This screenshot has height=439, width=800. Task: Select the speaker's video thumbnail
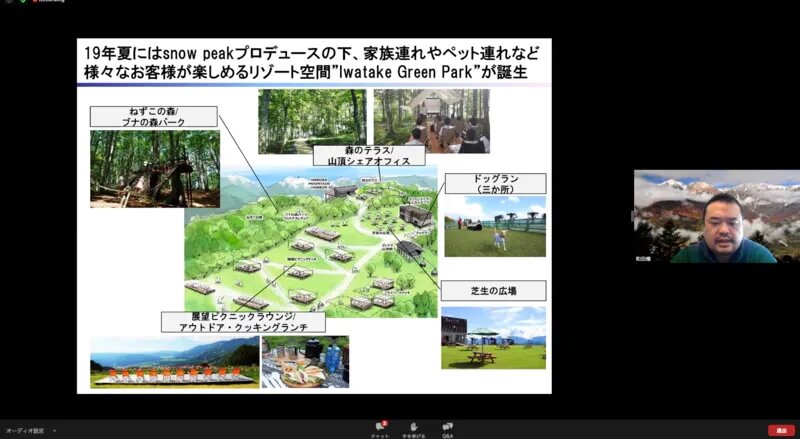coord(717,216)
